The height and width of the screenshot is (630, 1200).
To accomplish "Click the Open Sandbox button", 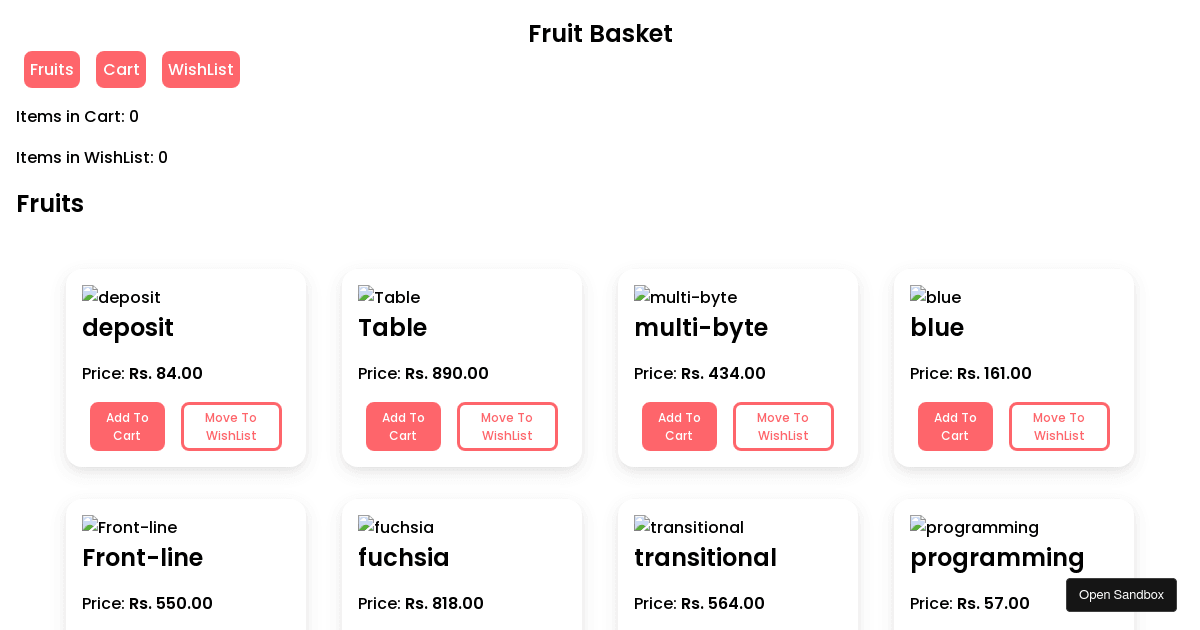I will point(1121,594).
